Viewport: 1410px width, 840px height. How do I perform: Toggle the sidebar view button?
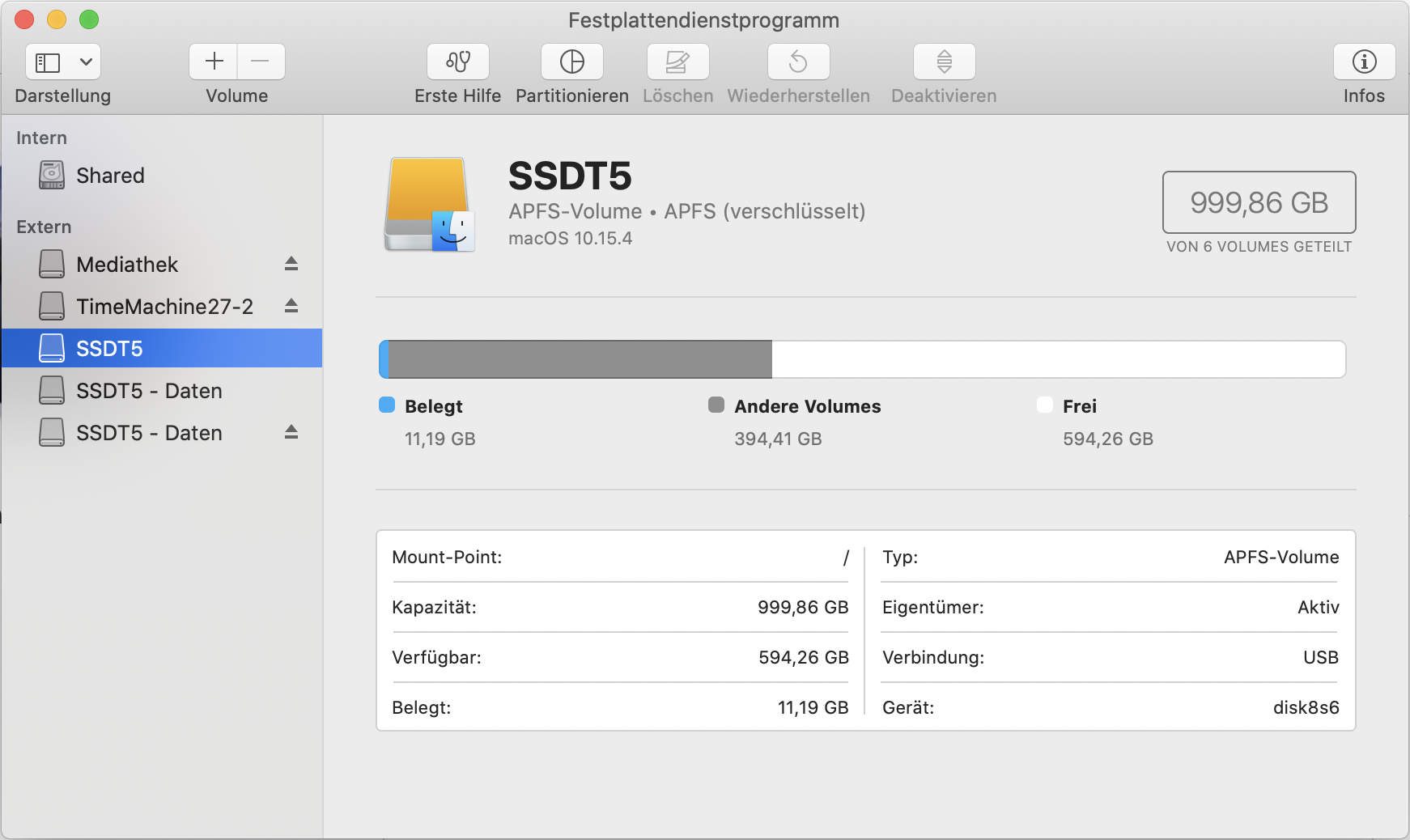[49, 62]
